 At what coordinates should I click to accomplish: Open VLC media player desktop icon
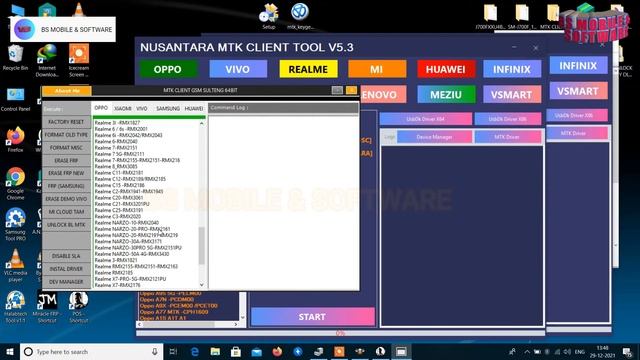(16, 265)
